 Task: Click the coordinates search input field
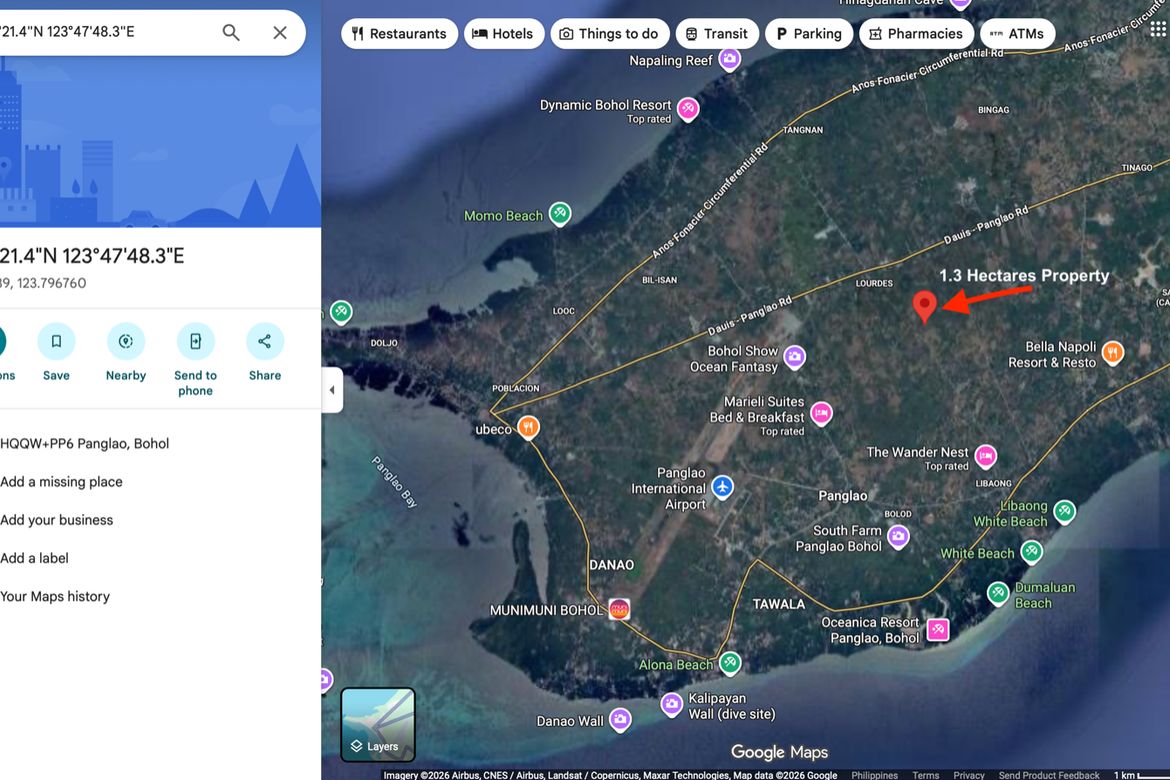click(104, 32)
